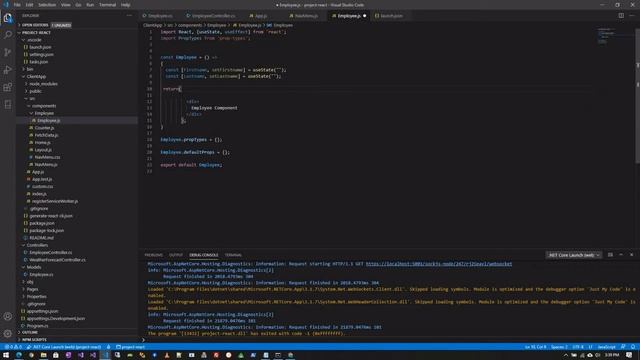Screen dimensions: 640x360
Task: Click the JavaScript language mode indicator
Action: pos(606,347)
